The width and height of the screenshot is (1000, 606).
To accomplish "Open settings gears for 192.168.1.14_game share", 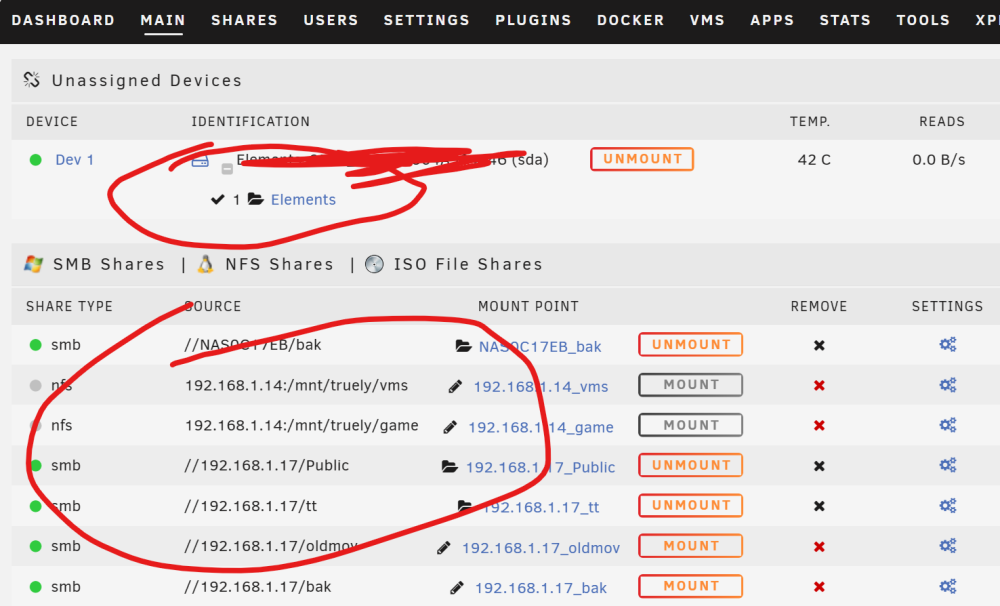I will click(948, 425).
